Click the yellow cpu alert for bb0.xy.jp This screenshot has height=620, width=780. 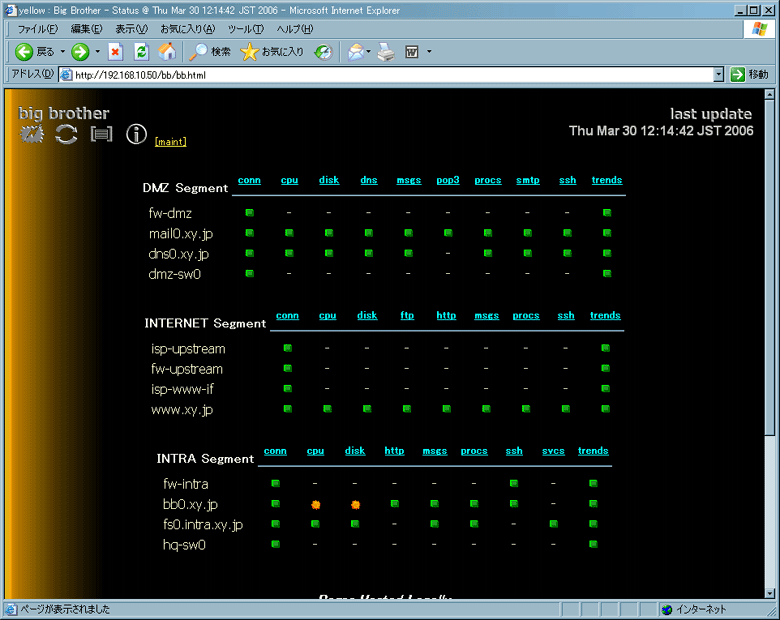(x=315, y=505)
